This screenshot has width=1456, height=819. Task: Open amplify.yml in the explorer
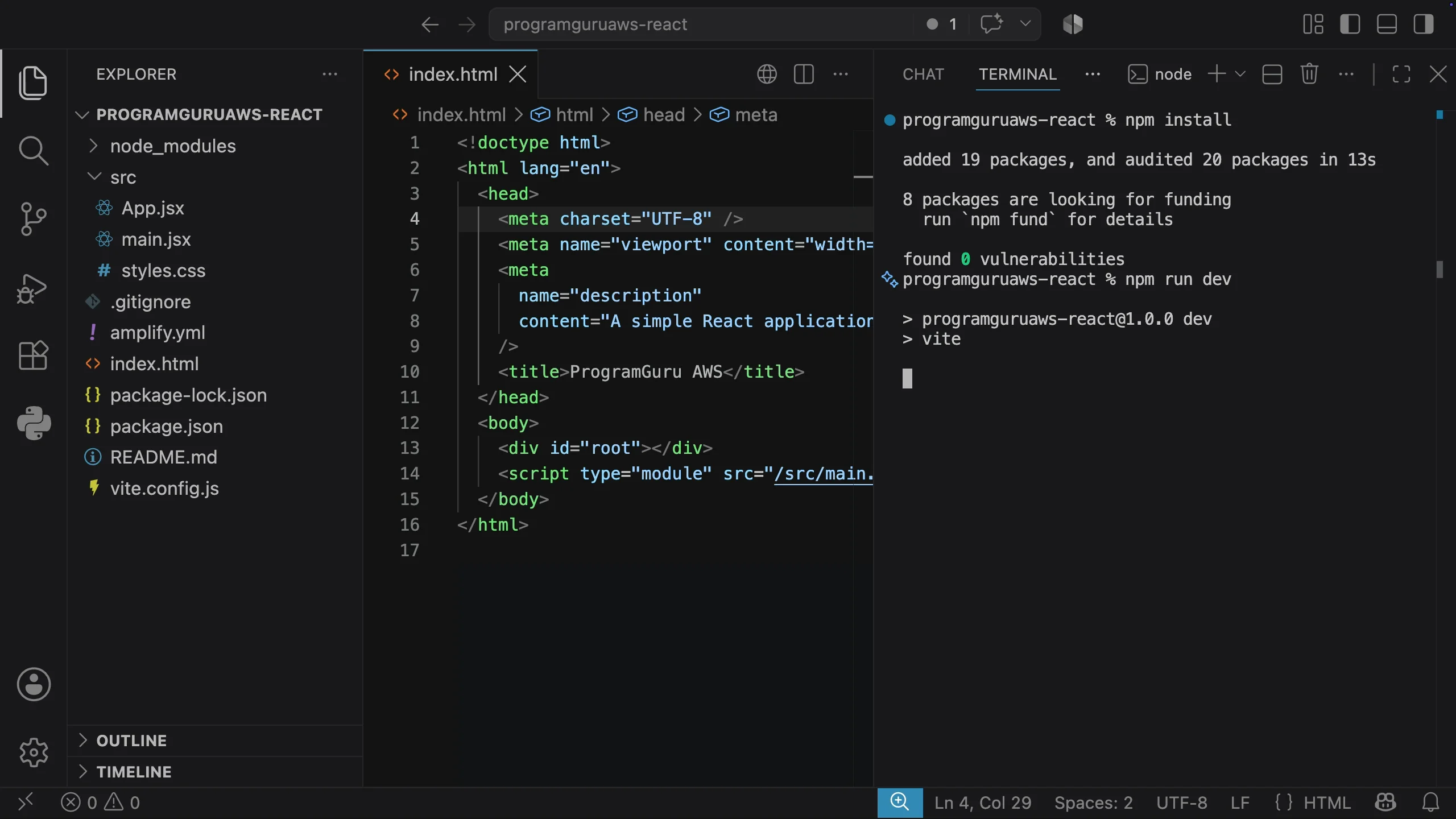[x=215, y=333]
